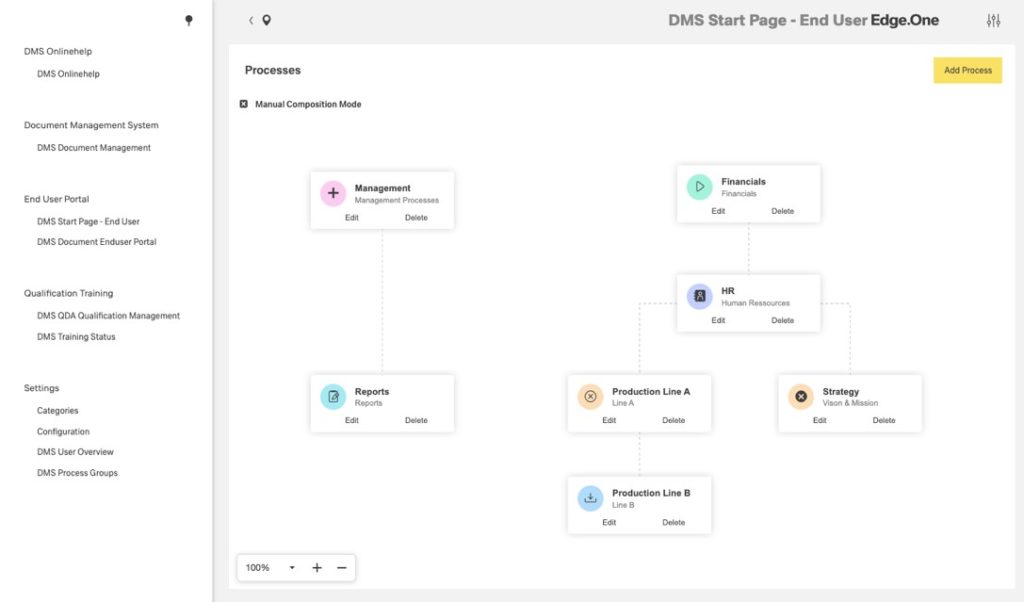Click the black Strategy icon
This screenshot has width=1024, height=602.
pyautogui.click(x=800, y=396)
